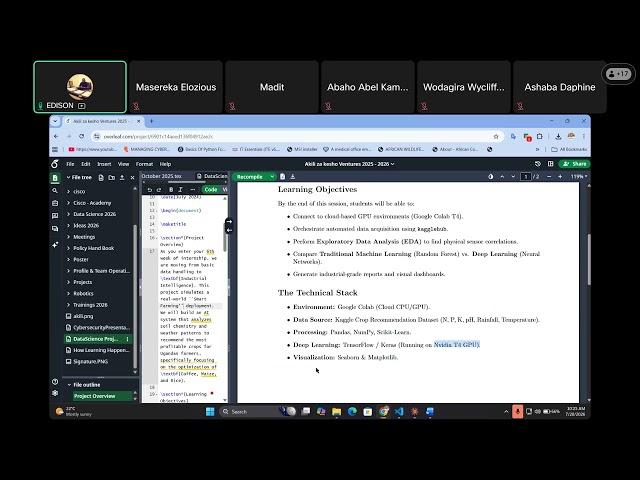The height and width of the screenshot is (480, 640).
Task: Apply bold formatting in editor toolbar
Action: tap(171, 189)
